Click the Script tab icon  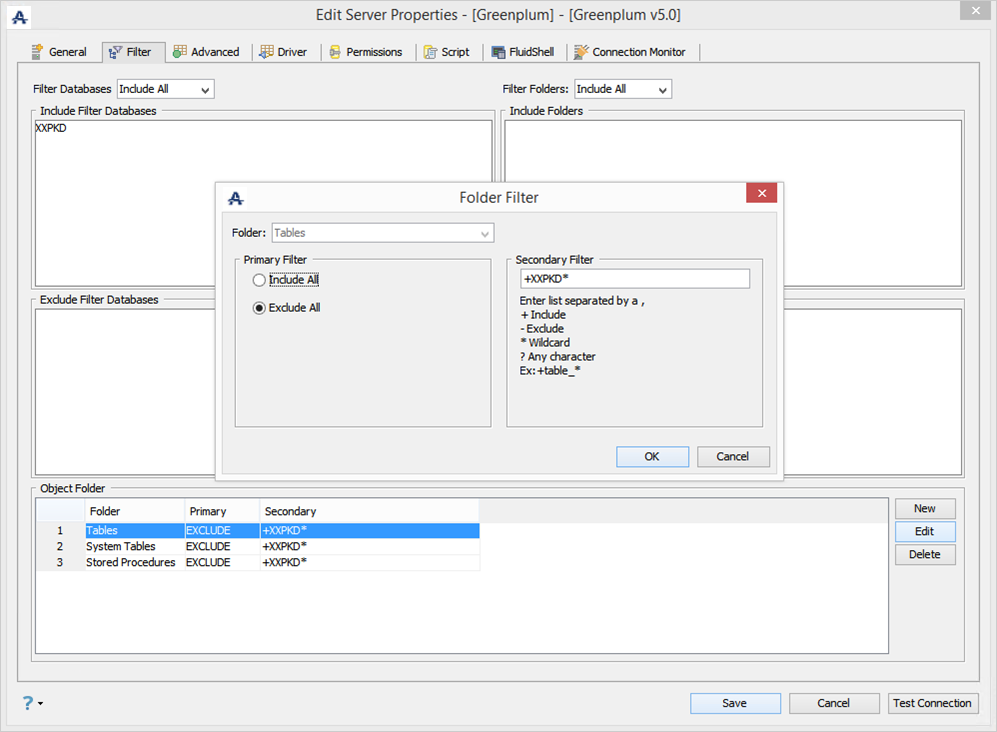pos(430,52)
